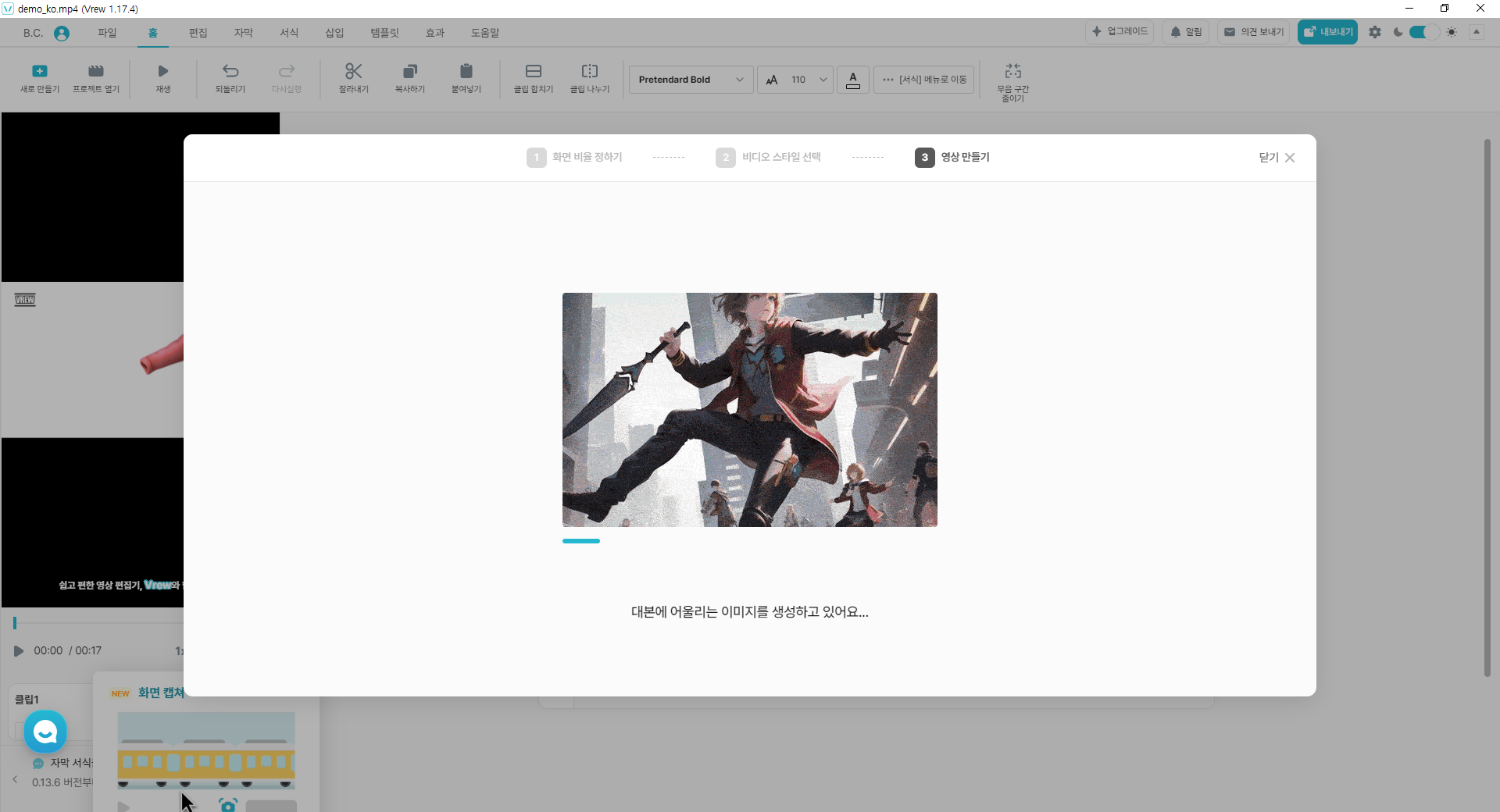Click the B.C. account label
The height and width of the screenshot is (812, 1500).
click(33, 33)
